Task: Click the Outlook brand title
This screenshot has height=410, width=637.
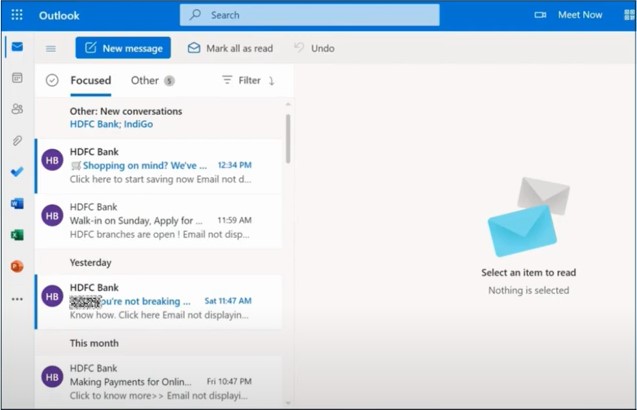Action: pos(59,15)
